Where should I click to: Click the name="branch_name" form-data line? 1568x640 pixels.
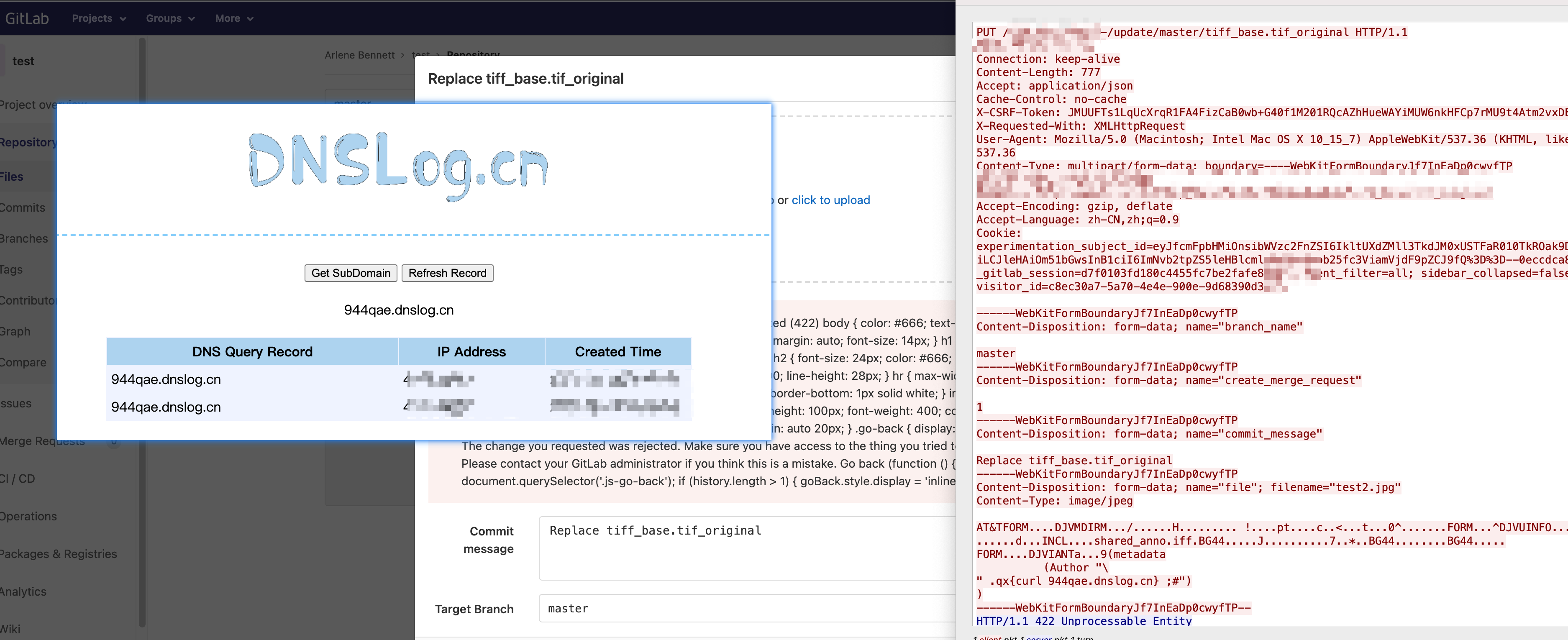click(1139, 327)
